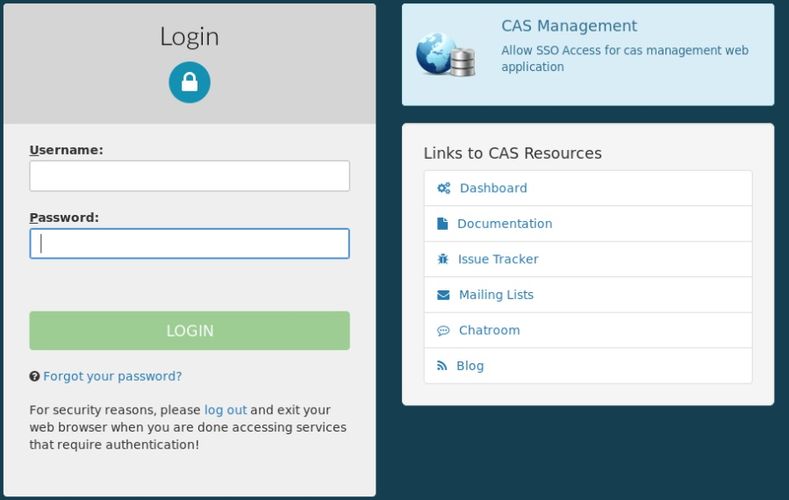Open the Dashboard resource link

[493, 188]
